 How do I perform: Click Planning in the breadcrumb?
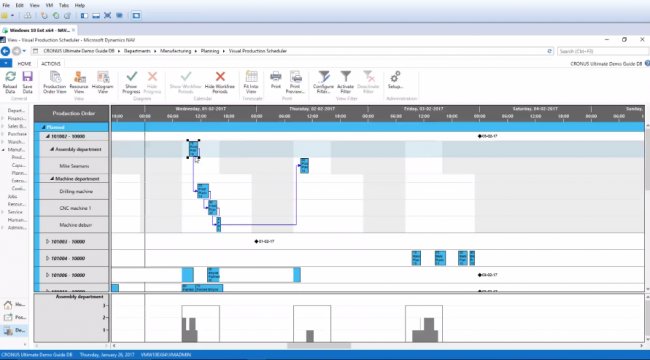[x=210, y=51]
